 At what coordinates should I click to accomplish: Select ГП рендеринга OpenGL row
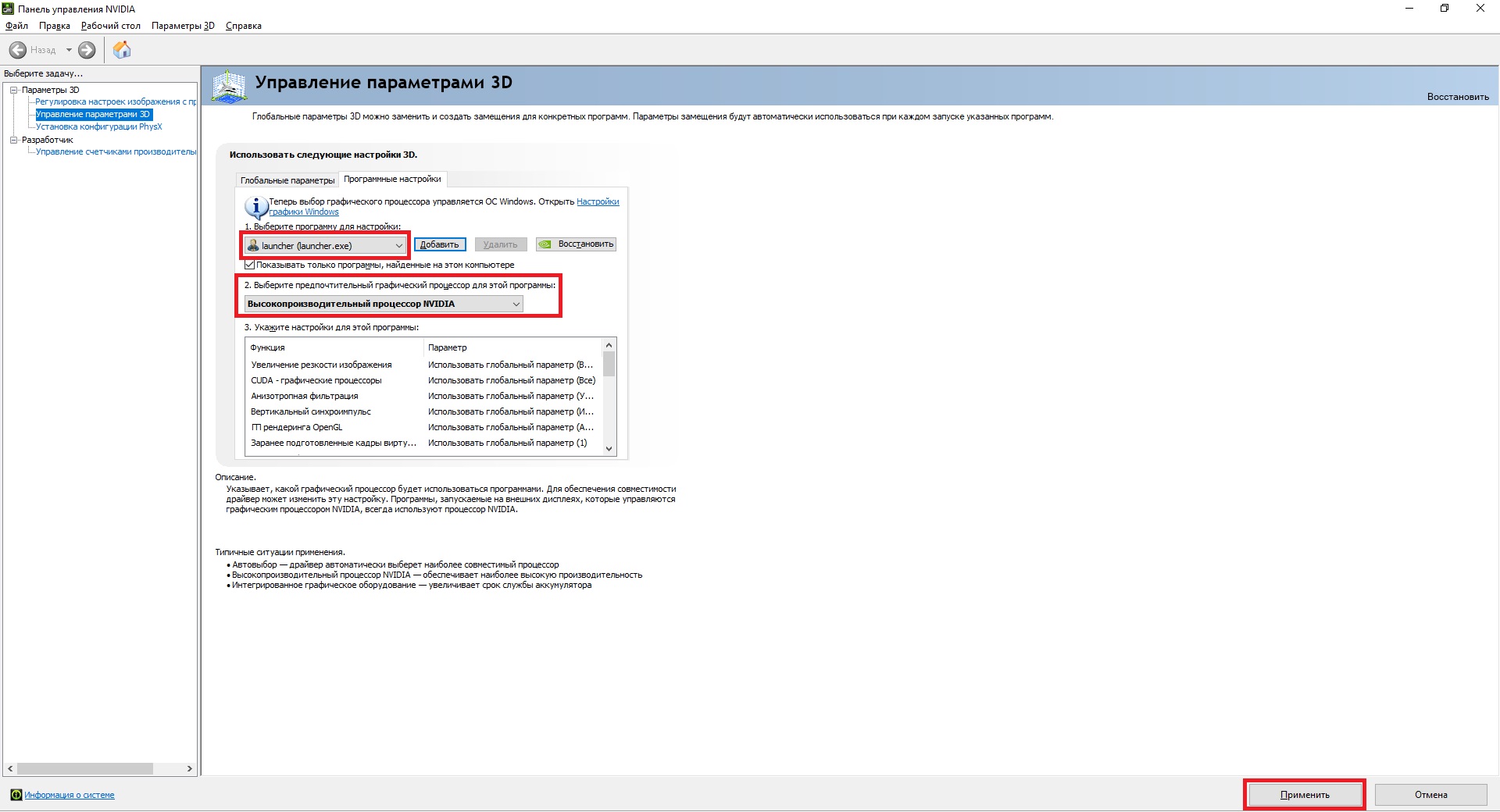pos(424,427)
